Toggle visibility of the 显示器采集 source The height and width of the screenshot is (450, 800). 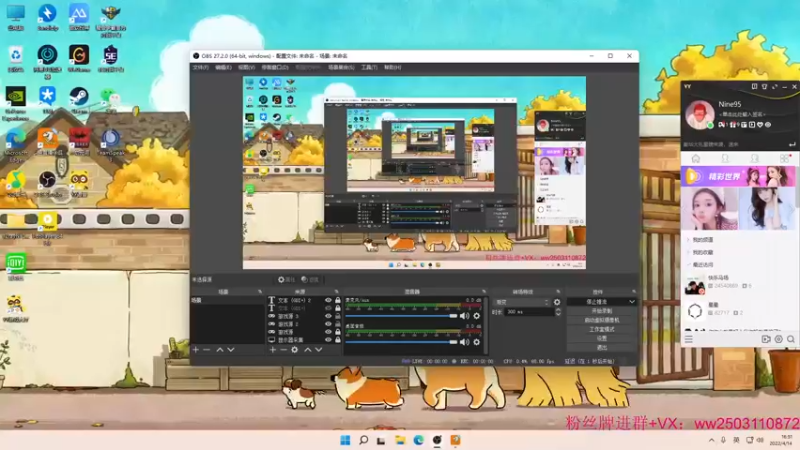(328, 340)
